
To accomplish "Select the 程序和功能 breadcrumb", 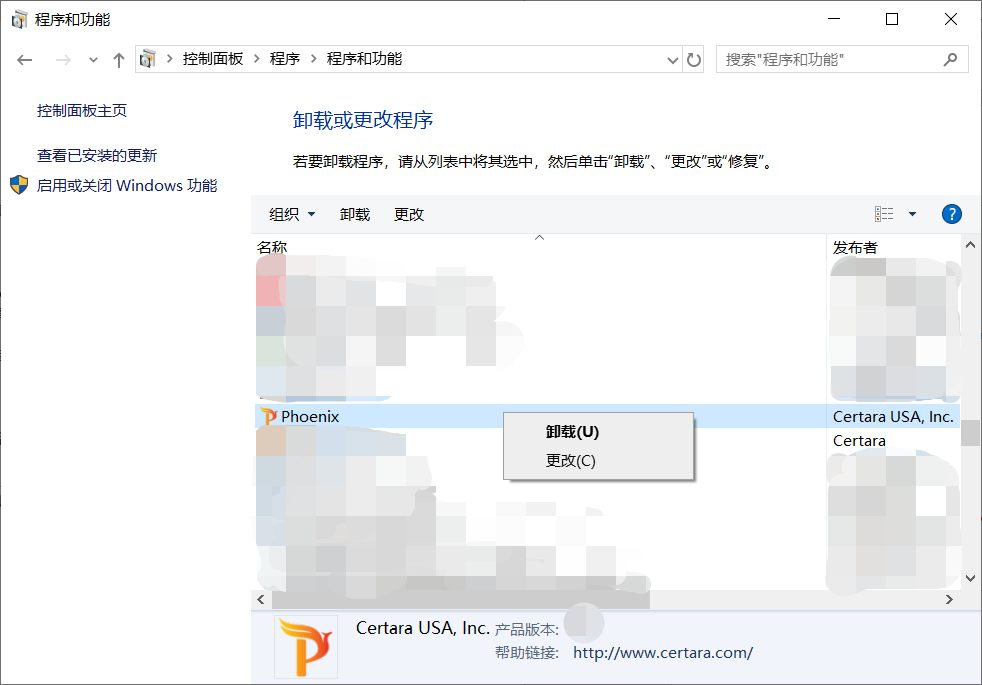I will point(364,59).
